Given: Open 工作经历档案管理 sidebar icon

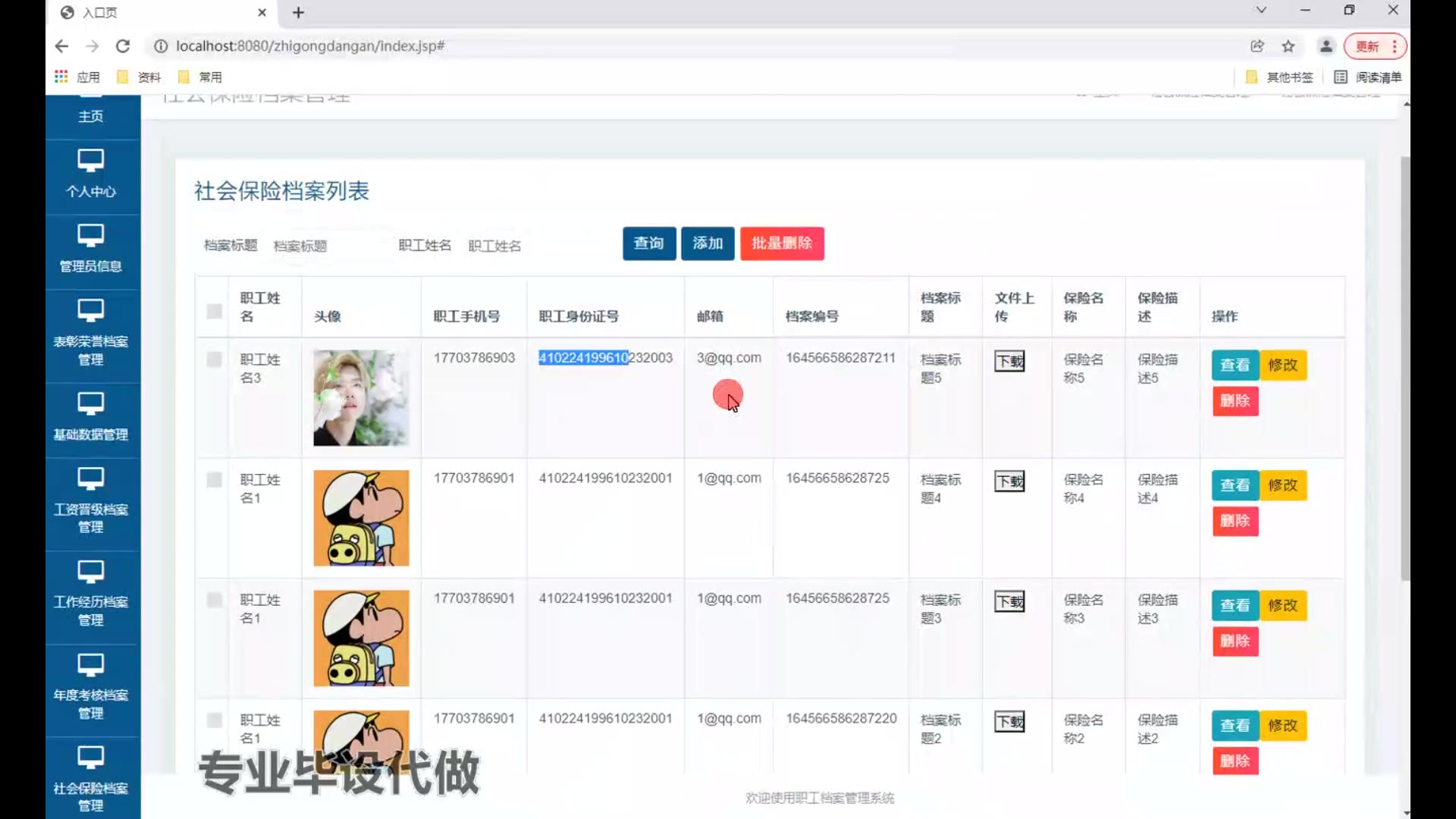Looking at the screenshot, I should click(x=90, y=572).
